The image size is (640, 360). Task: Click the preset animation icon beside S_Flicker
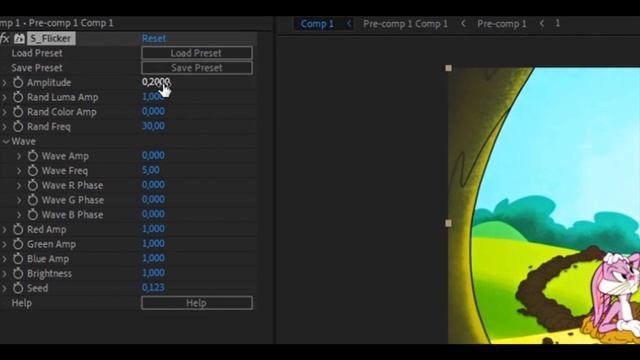point(19,38)
